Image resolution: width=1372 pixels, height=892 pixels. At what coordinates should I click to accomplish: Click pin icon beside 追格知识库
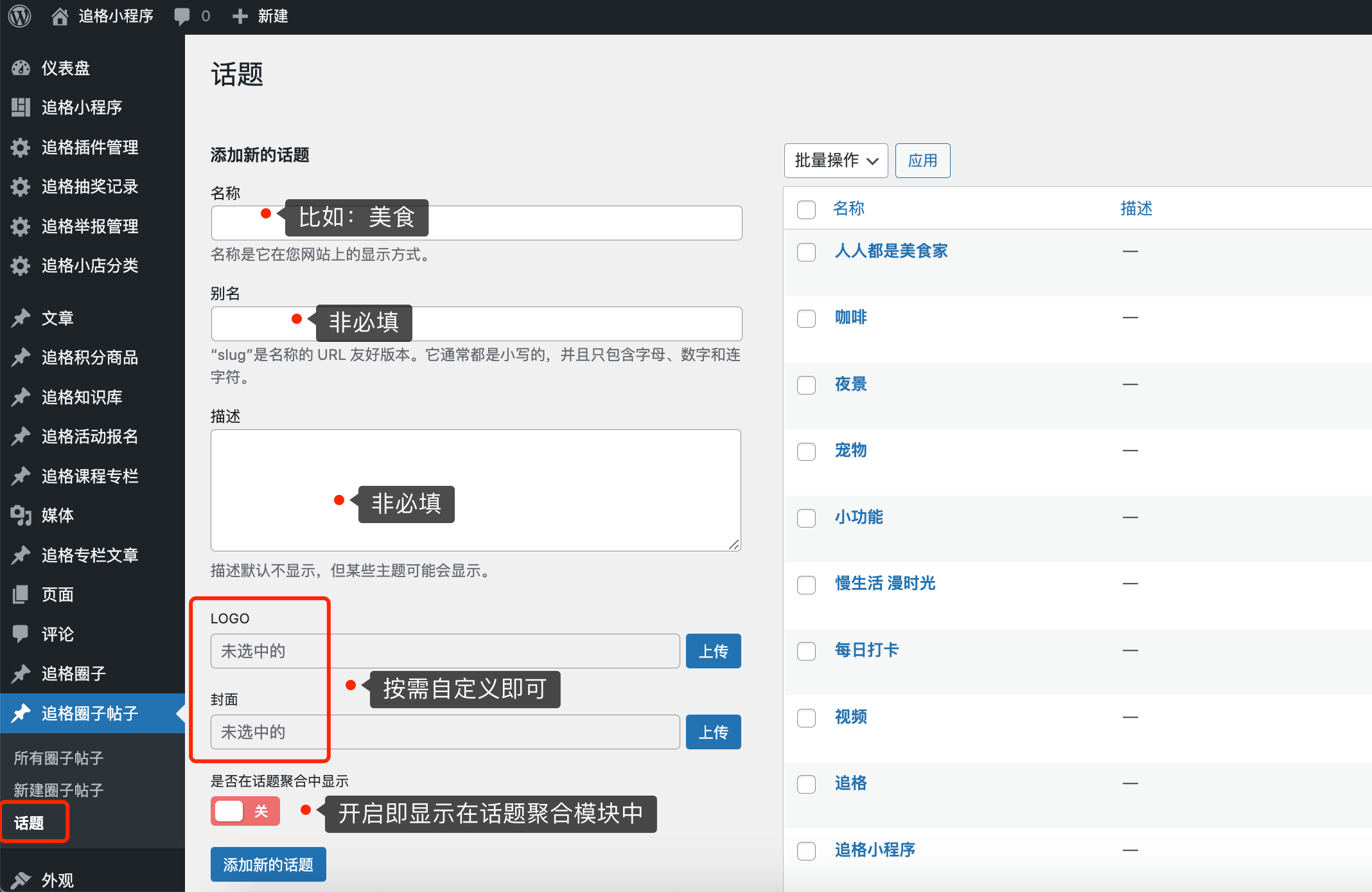tap(21, 397)
